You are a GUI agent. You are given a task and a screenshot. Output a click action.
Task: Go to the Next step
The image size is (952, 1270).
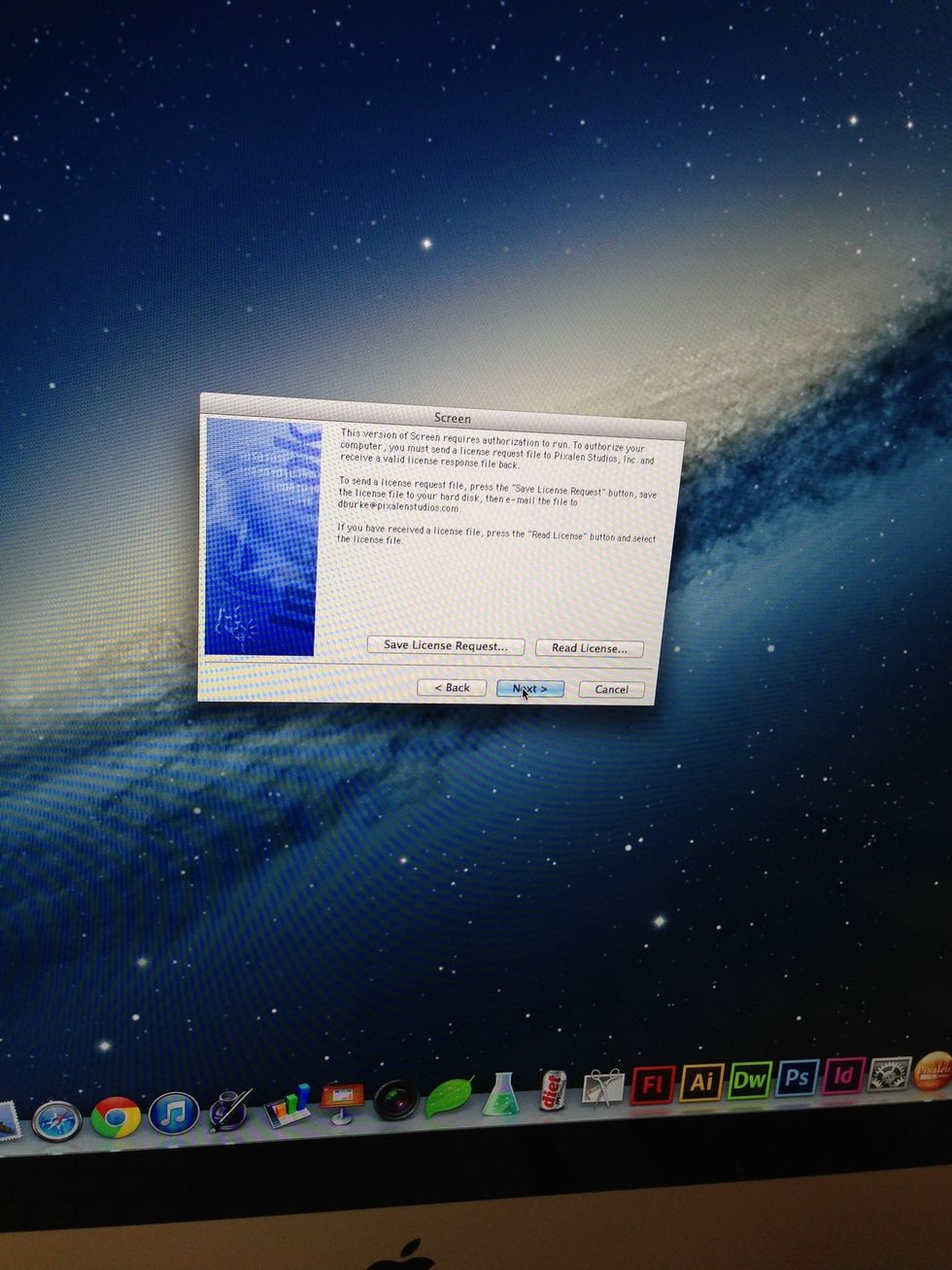click(529, 688)
